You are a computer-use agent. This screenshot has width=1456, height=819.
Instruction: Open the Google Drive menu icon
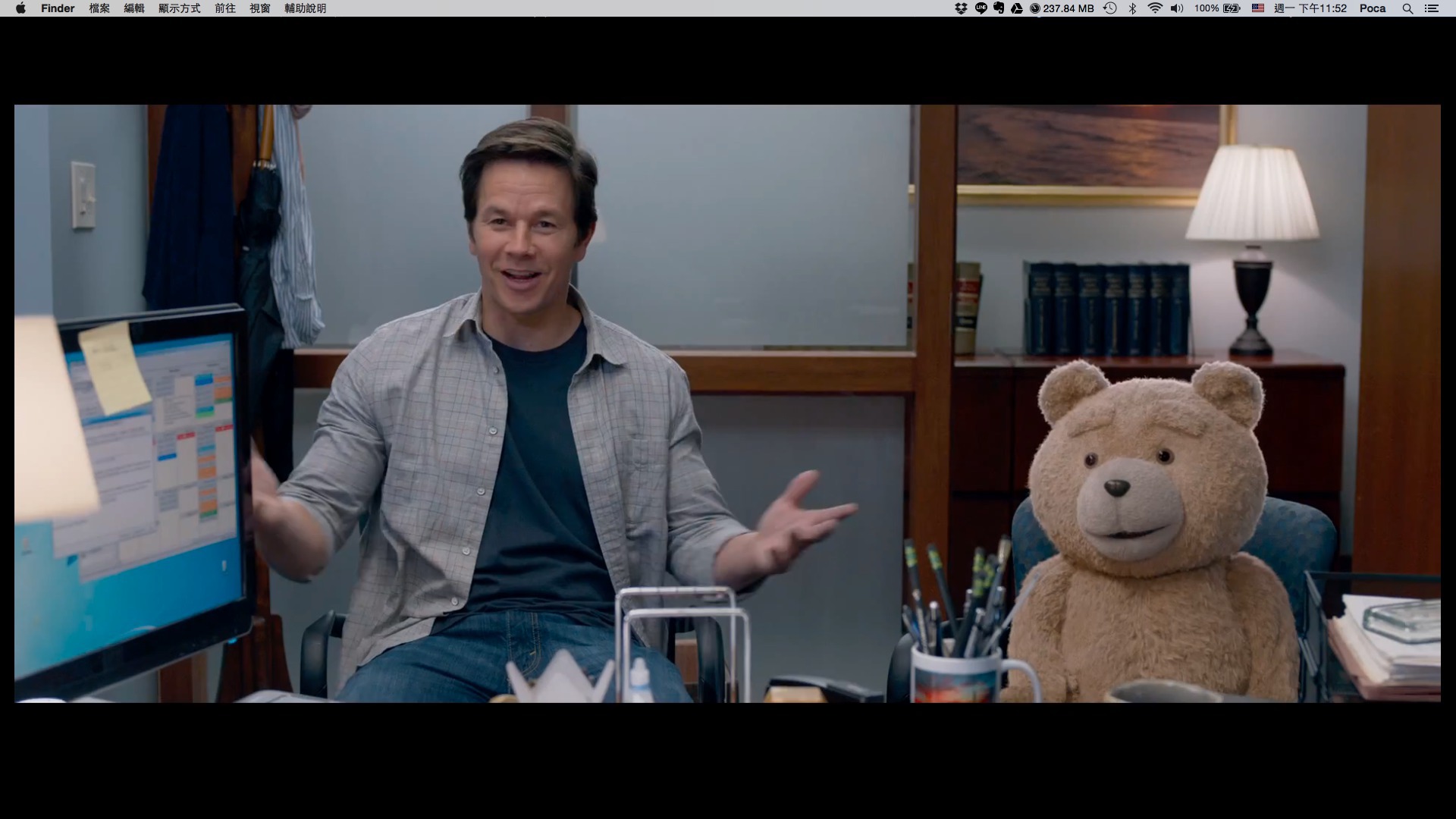click(x=1017, y=8)
